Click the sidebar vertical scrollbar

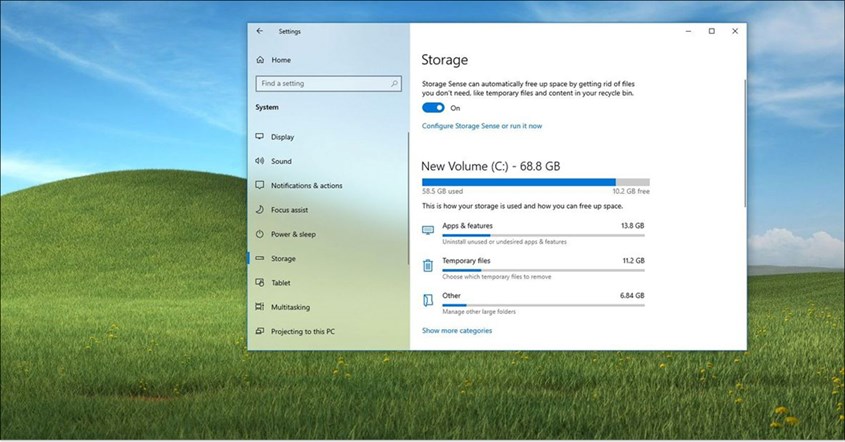pos(408,198)
